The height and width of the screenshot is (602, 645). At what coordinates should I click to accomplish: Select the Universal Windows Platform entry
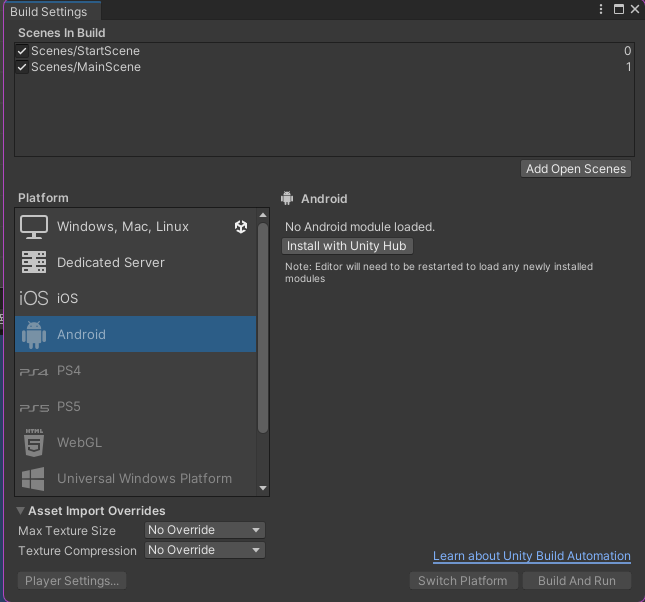pos(135,478)
